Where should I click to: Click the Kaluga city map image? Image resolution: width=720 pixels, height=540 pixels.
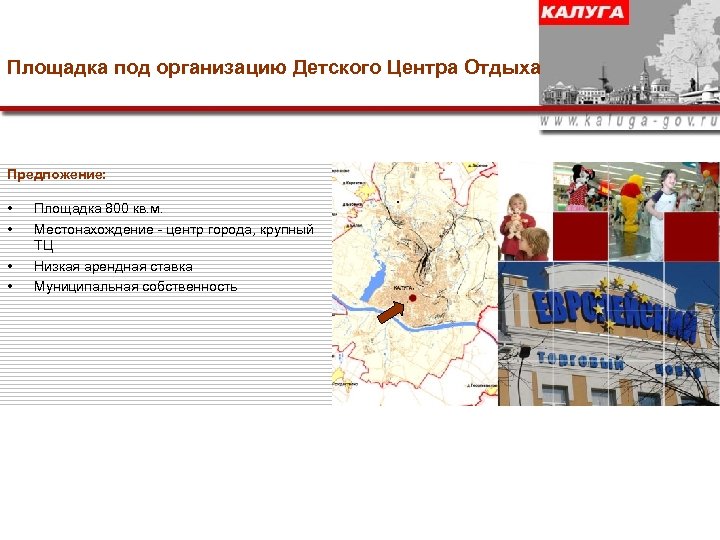pyautogui.click(x=415, y=283)
